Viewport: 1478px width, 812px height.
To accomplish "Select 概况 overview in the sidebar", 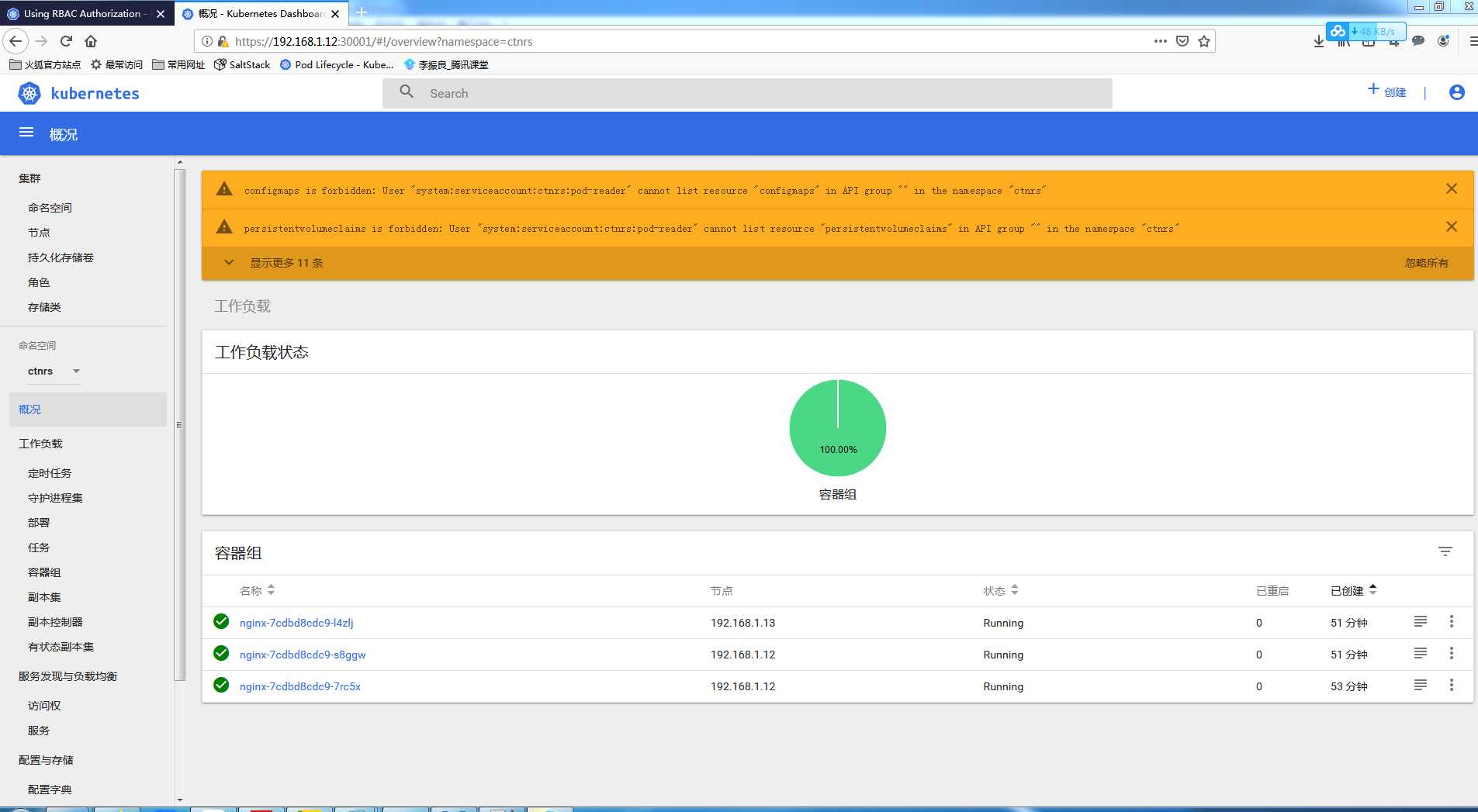I will [x=88, y=409].
